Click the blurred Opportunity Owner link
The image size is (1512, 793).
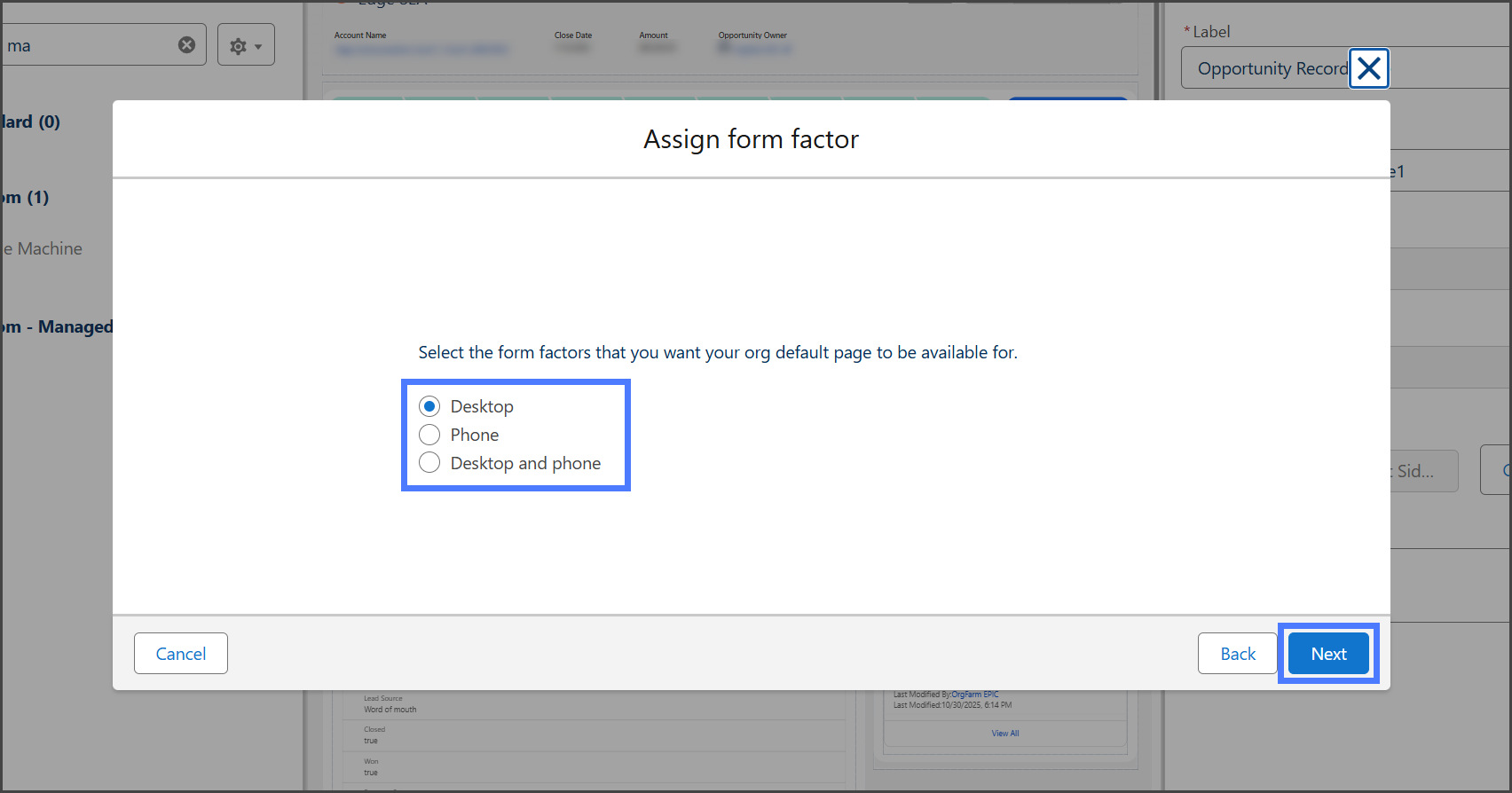coord(754,49)
